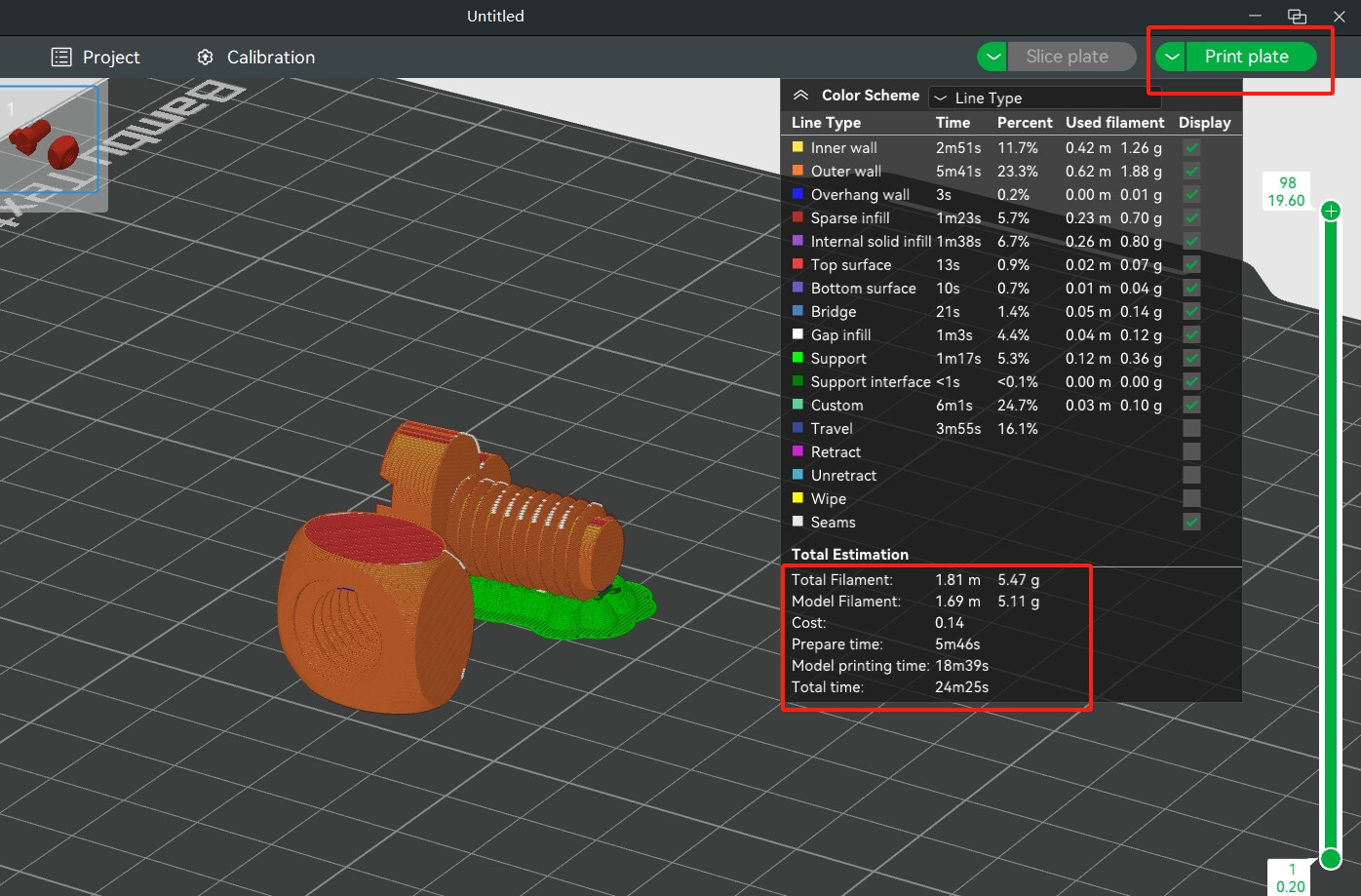
Task: Open the Print plate dropdown arrow
Action: click(x=1172, y=57)
